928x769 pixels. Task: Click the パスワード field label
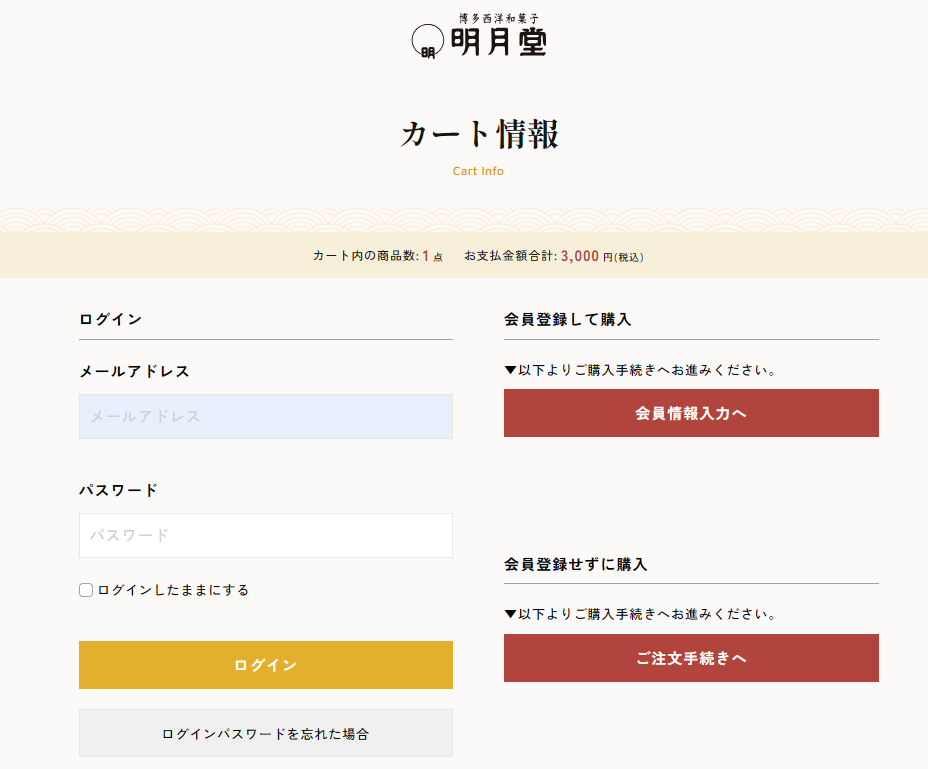118,490
